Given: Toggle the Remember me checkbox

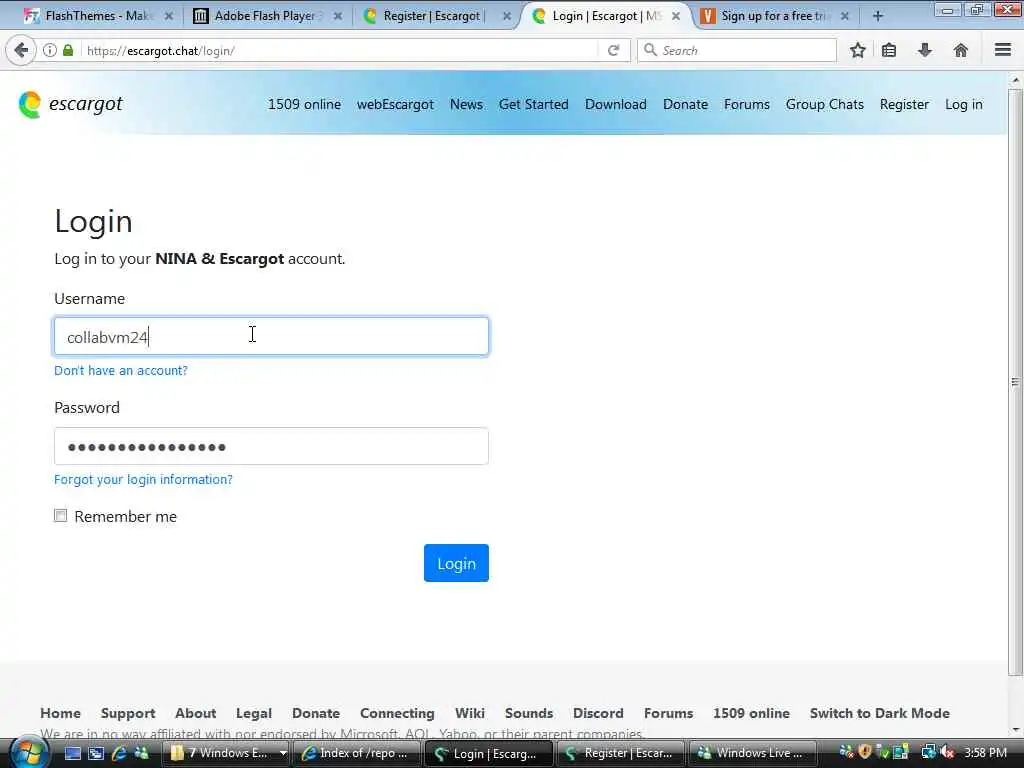Looking at the screenshot, I should coord(60,516).
